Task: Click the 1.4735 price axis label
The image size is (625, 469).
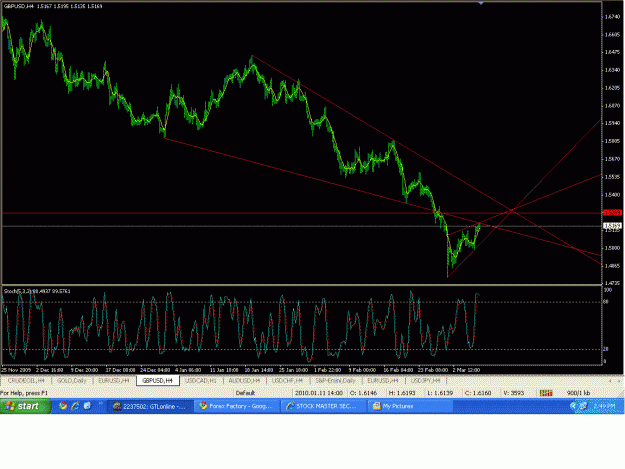Action: point(612,283)
